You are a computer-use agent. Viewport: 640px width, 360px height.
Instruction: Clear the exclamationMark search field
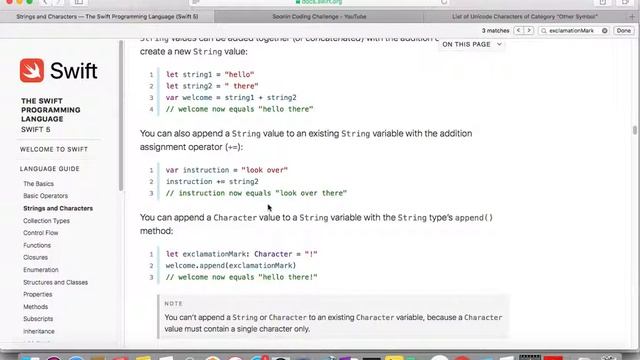coord(604,31)
